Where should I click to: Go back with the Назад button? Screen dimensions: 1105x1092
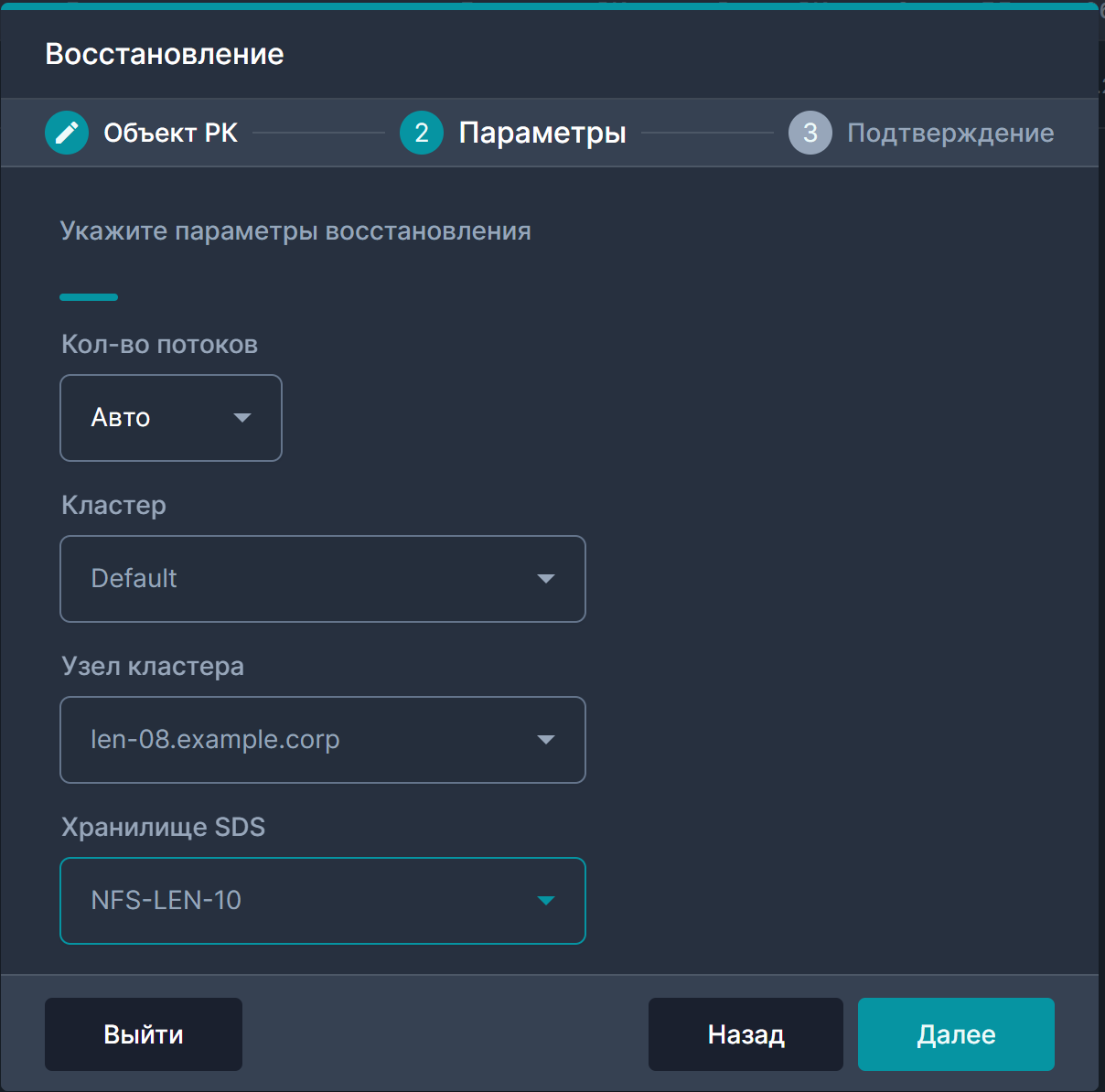click(x=746, y=1034)
